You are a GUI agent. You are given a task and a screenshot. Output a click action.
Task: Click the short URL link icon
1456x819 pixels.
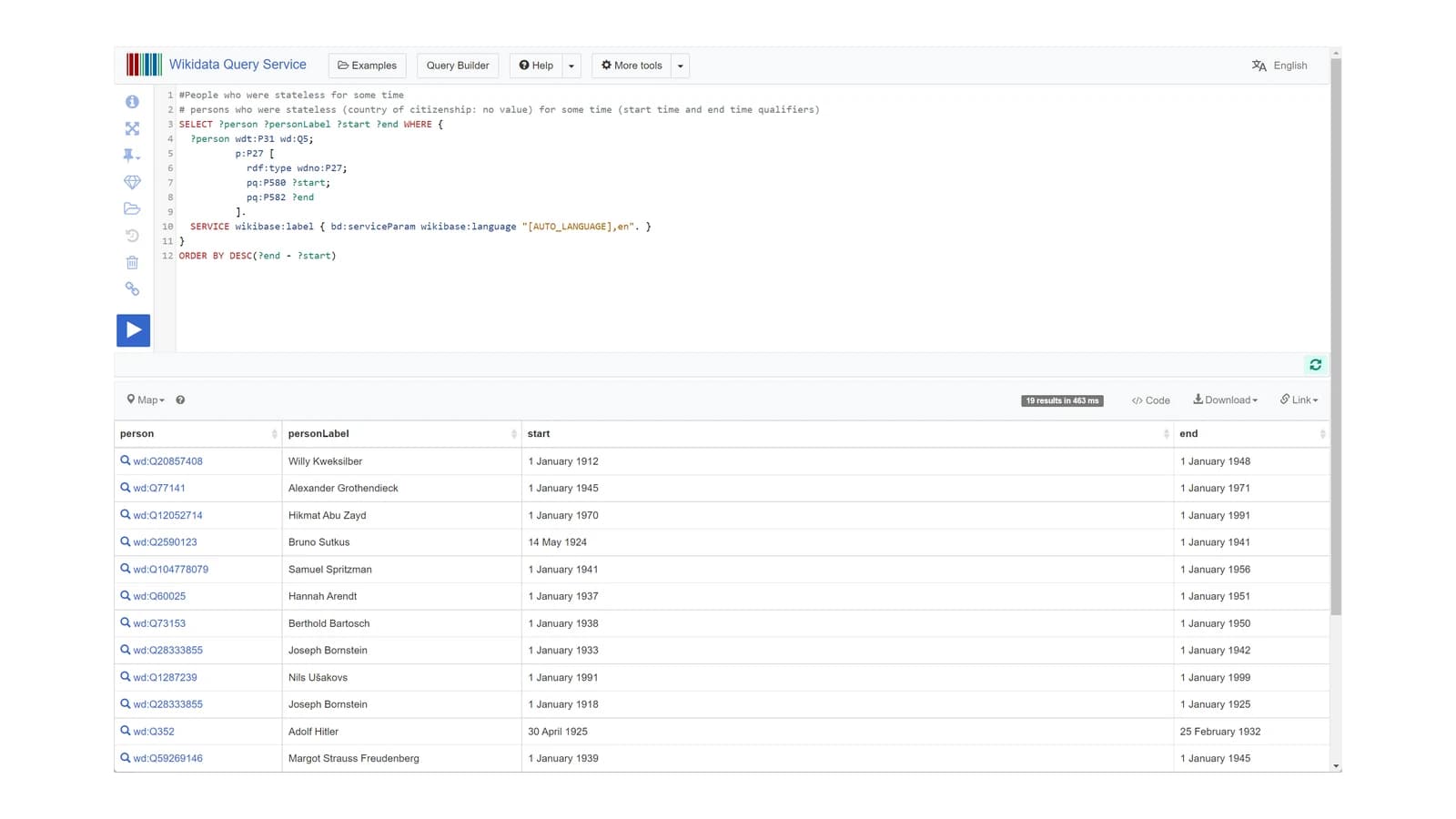132,288
